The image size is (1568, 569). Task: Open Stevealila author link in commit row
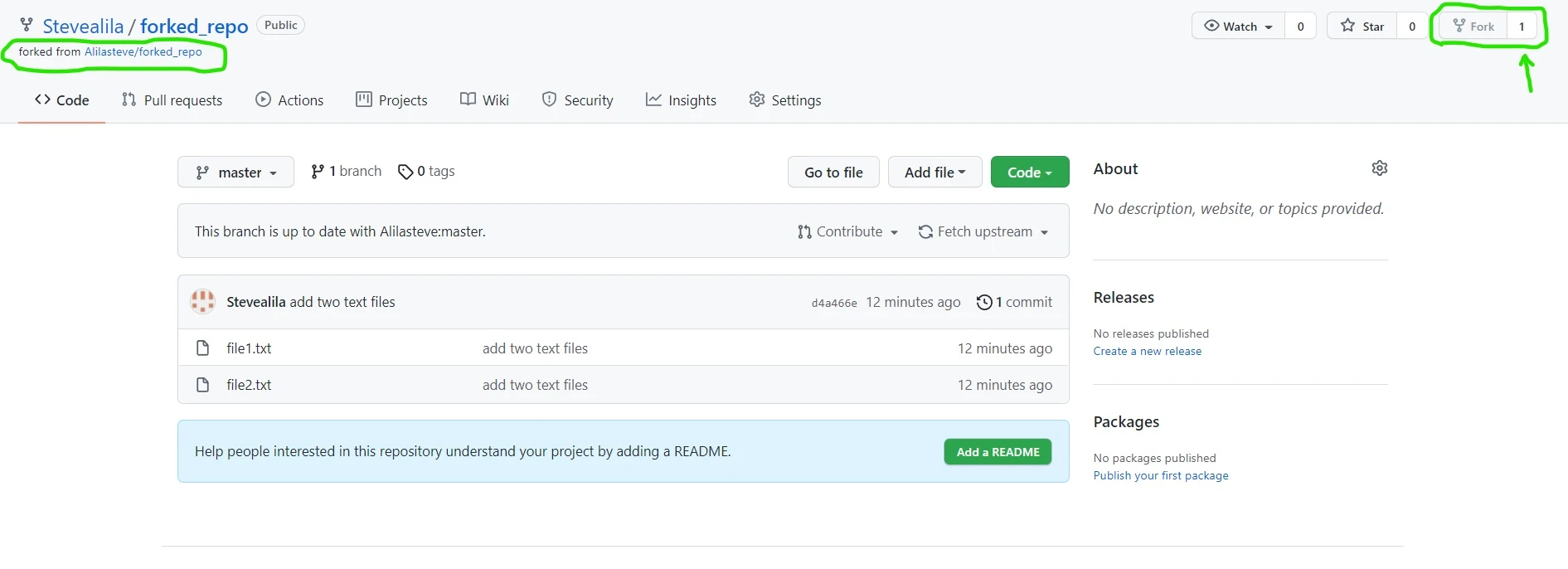[255, 302]
